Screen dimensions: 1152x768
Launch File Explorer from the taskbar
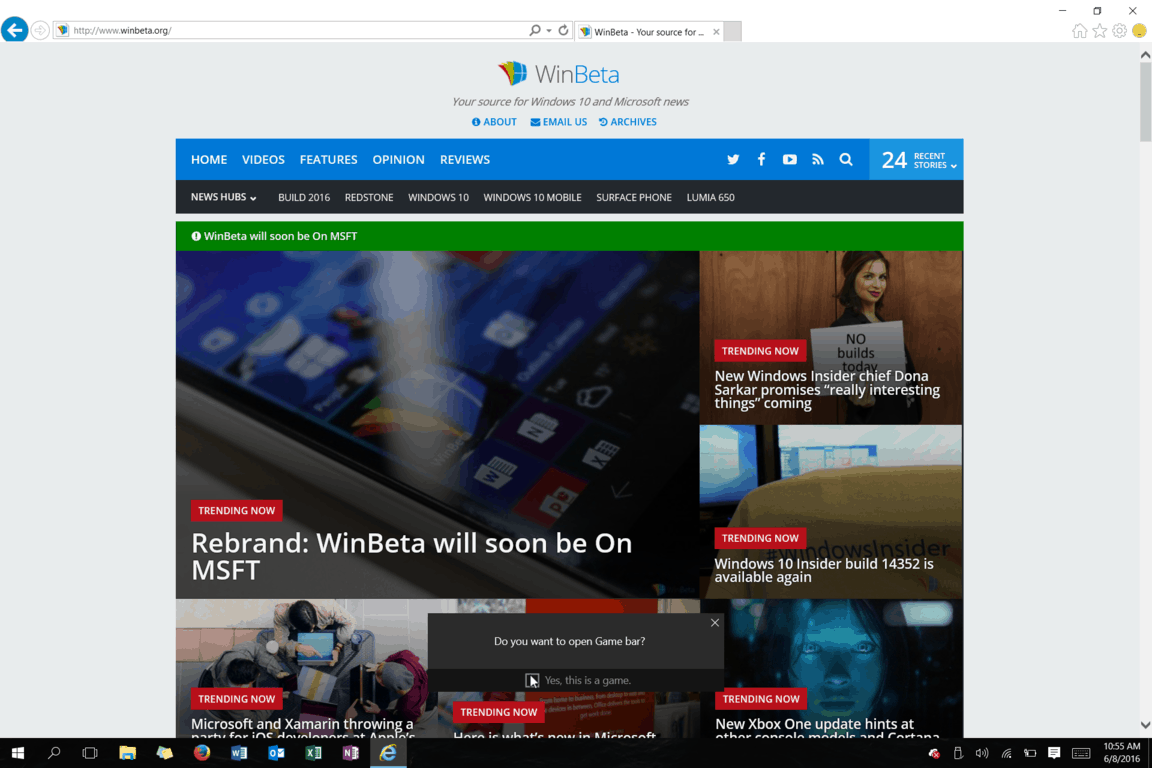(128, 753)
